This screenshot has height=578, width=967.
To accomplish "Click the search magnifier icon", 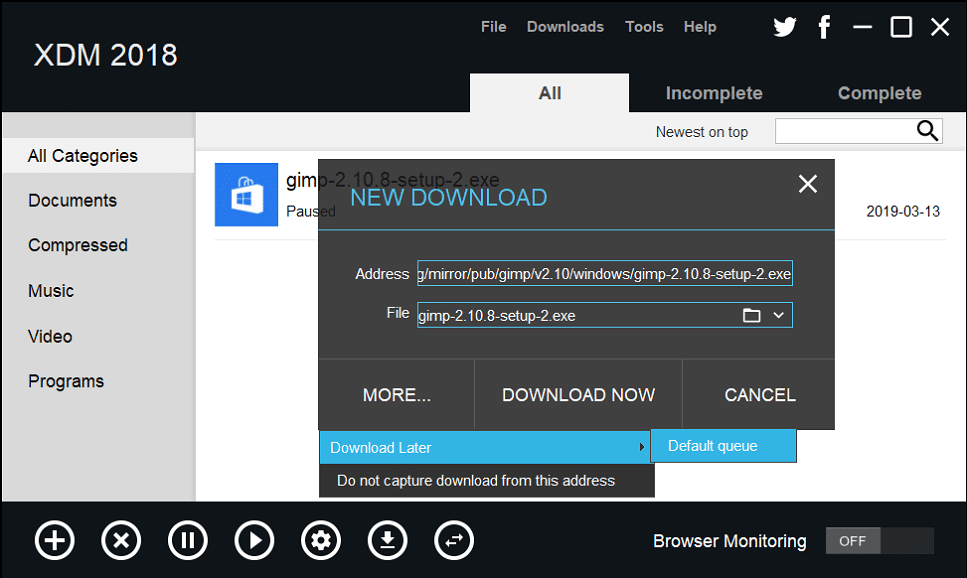I will coord(927,131).
